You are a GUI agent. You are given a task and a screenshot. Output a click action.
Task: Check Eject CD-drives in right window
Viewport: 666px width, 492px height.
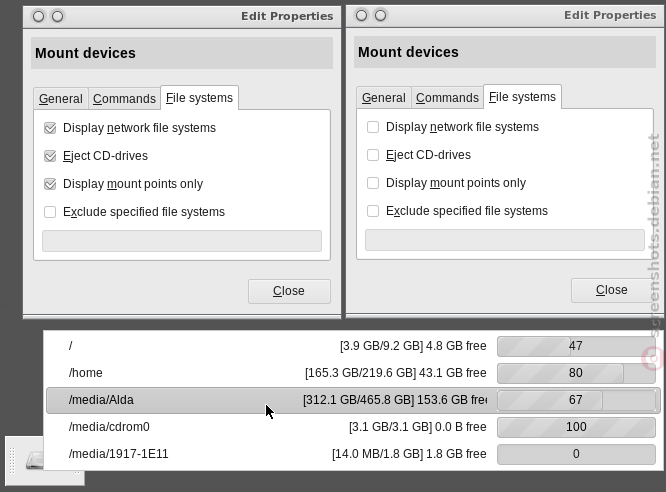pyautogui.click(x=373, y=155)
